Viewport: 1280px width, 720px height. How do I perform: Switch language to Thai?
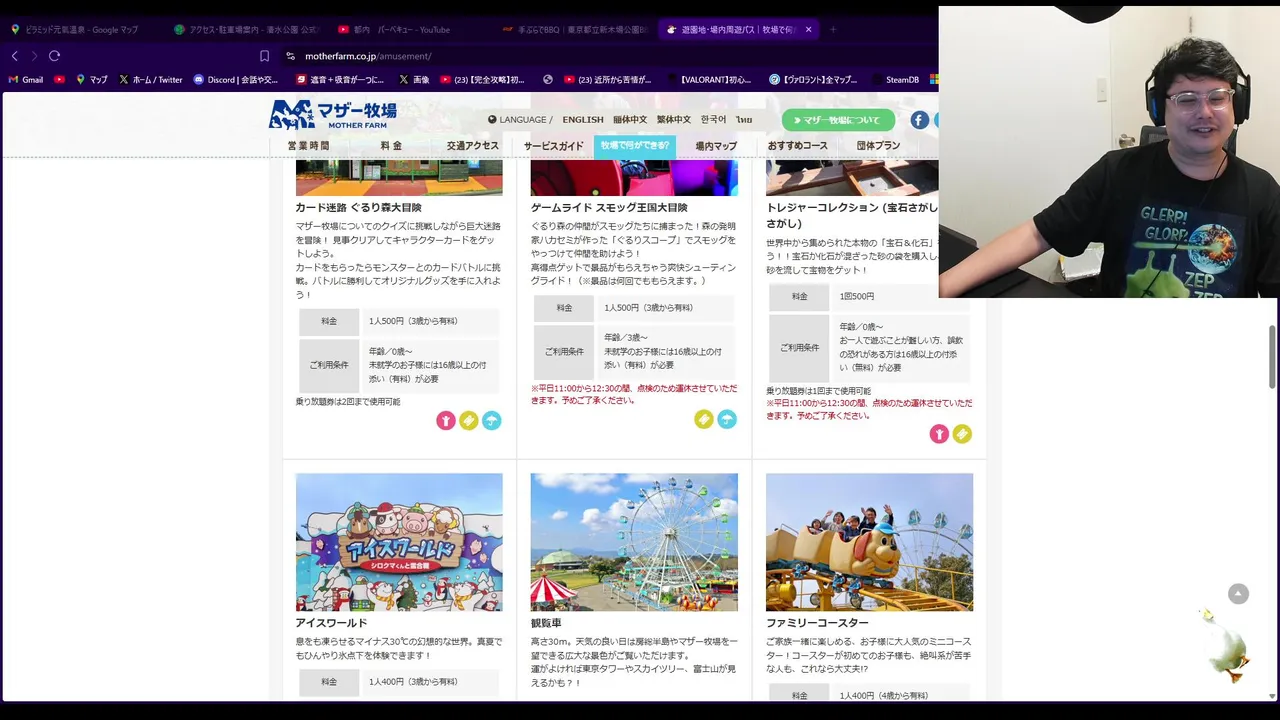[x=744, y=120]
